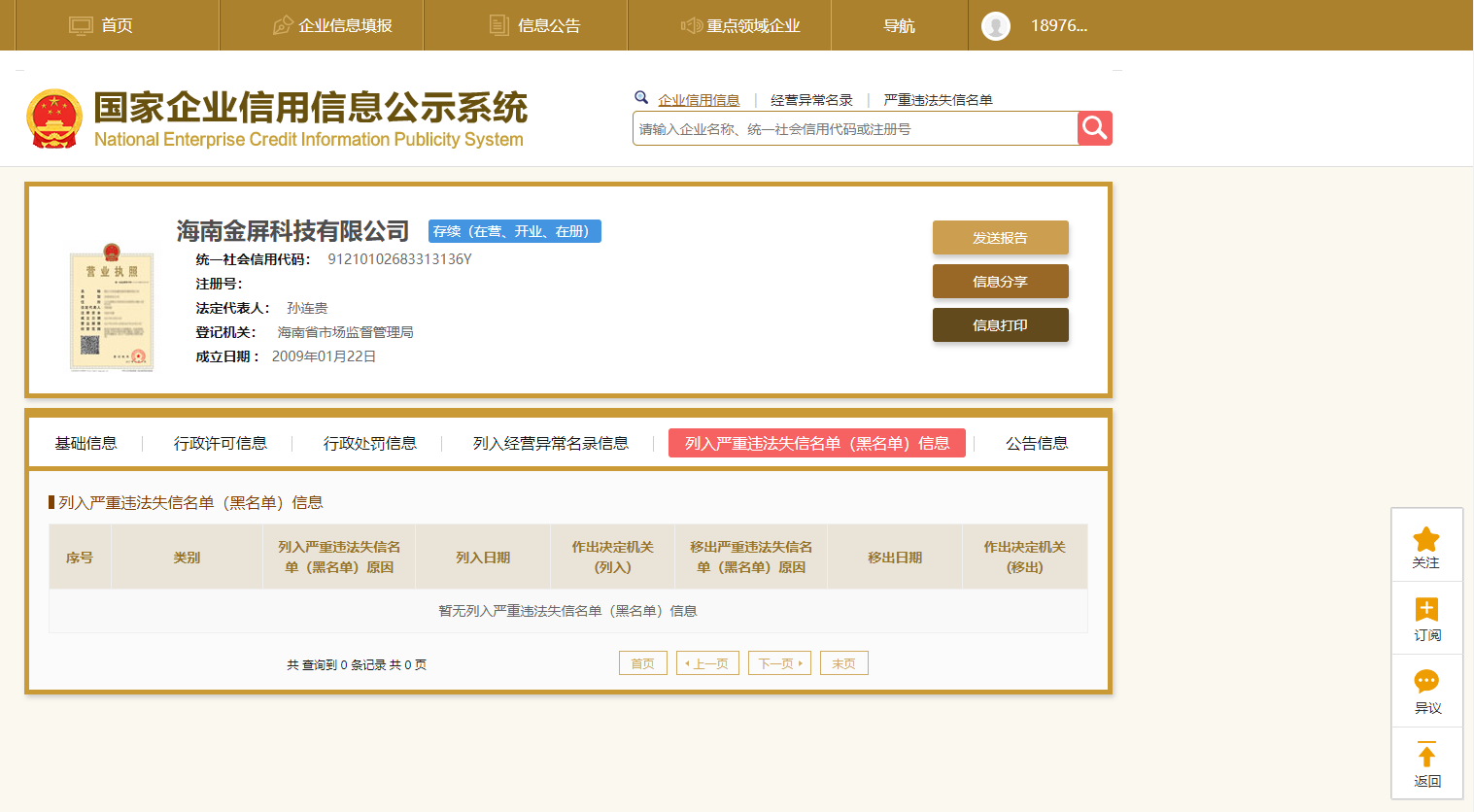The width and height of the screenshot is (1474, 812).
Task: Click establishment date 2009年01月22日
Action: pyautogui.click(x=324, y=356)
